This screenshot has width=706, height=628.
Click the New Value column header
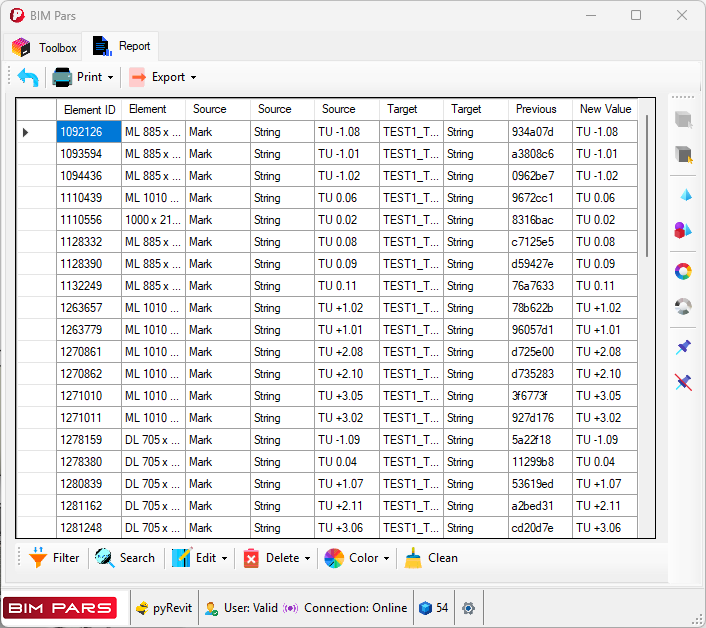(x=605, y=109)
